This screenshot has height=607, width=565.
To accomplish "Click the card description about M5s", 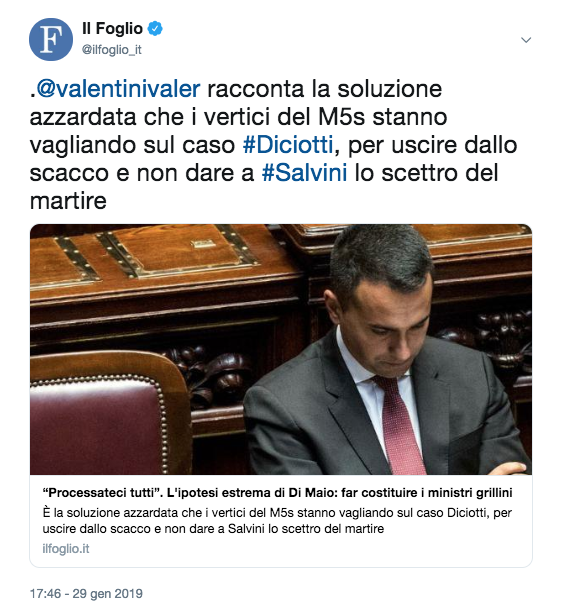I will (277, 521).
